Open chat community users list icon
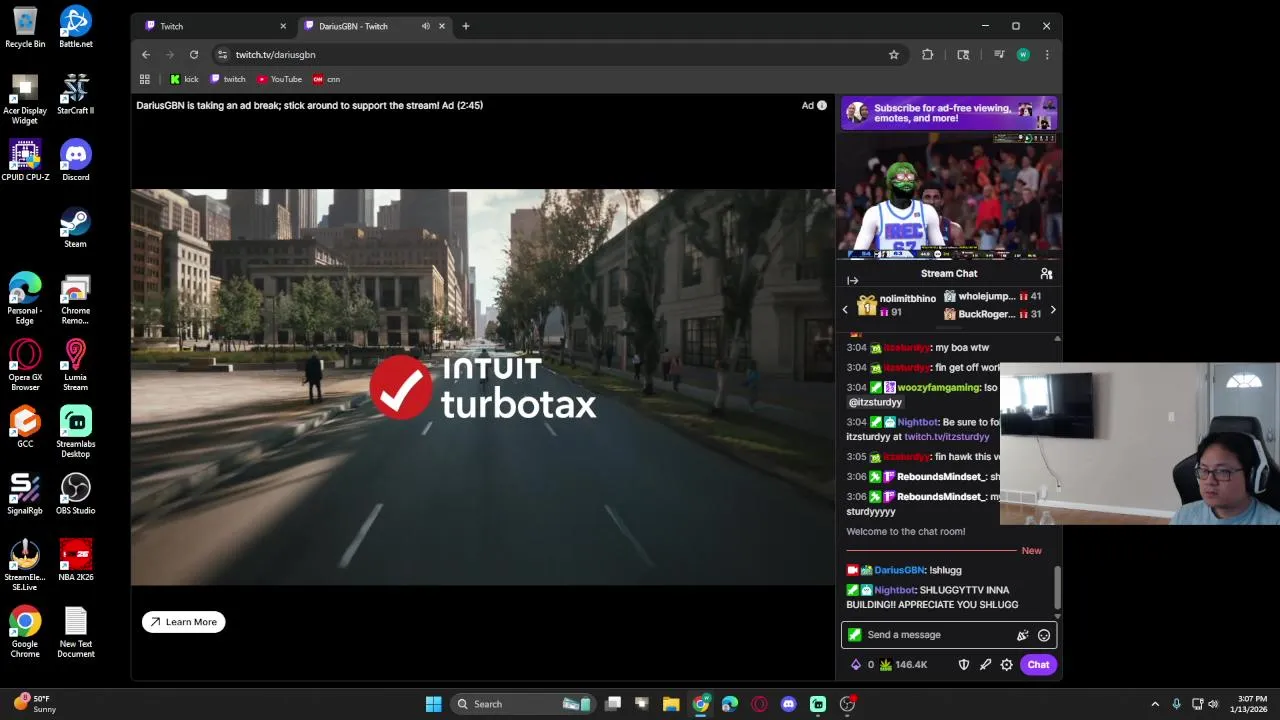Screen dimensions: 1280x720 (x=1046, y=273)
